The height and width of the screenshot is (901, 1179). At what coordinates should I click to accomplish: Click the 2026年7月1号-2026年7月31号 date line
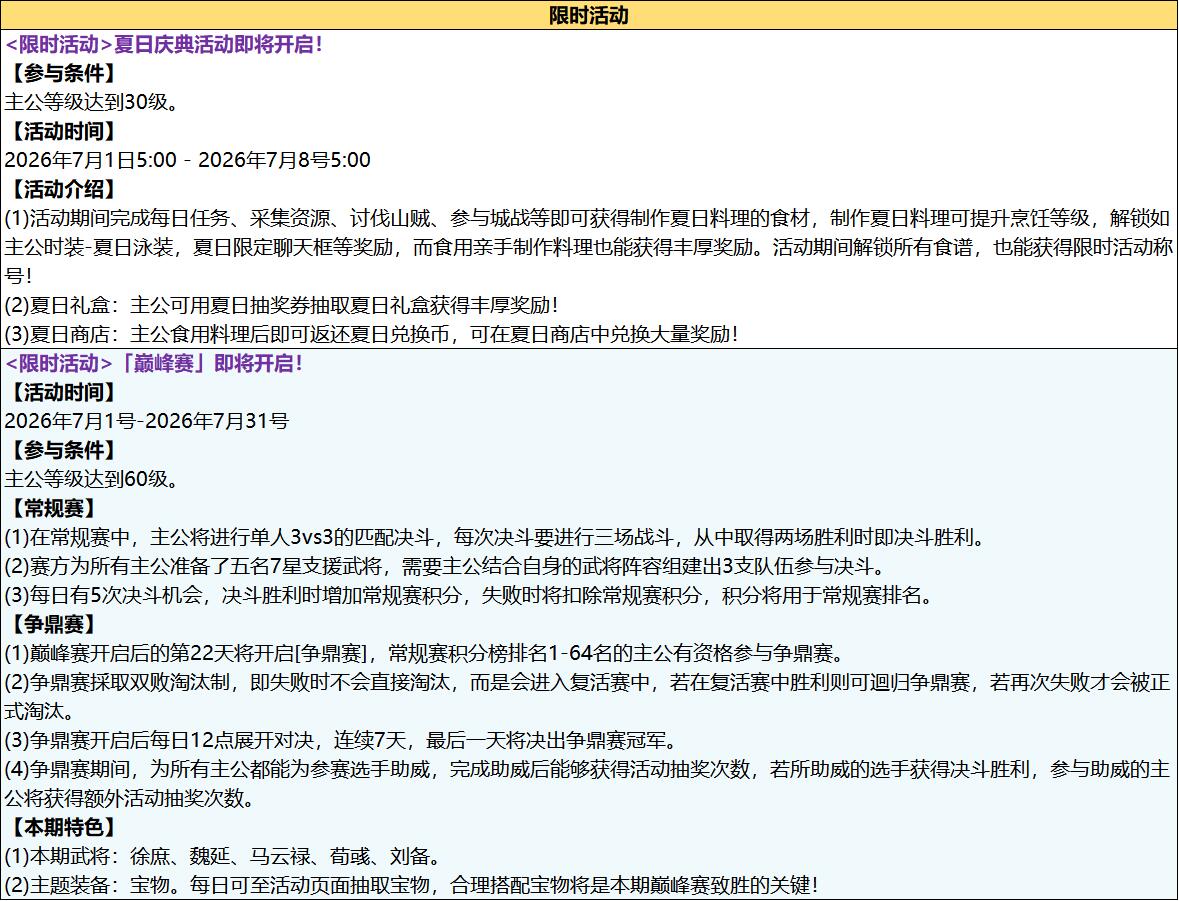(147, 421)
